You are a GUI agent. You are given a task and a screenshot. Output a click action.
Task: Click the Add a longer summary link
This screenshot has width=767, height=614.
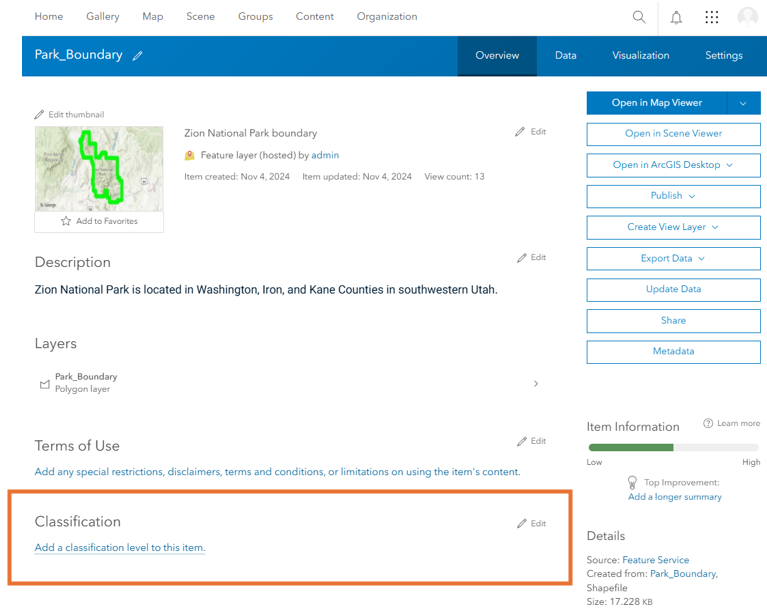[675, 497]
